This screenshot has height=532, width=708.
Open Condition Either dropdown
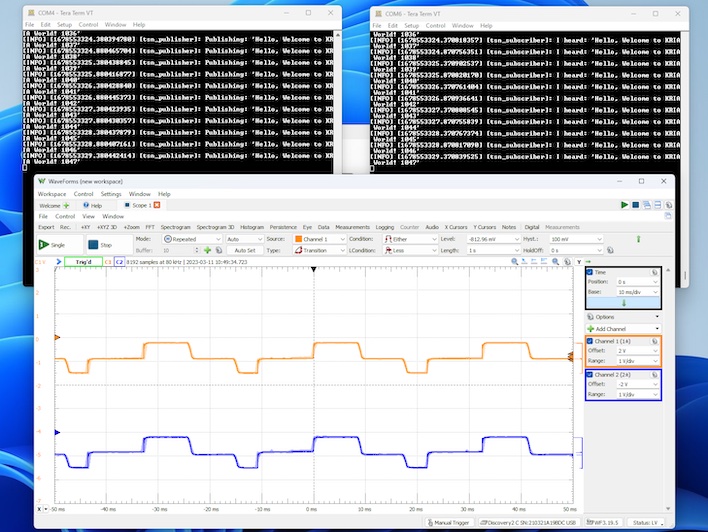[410, 239]
